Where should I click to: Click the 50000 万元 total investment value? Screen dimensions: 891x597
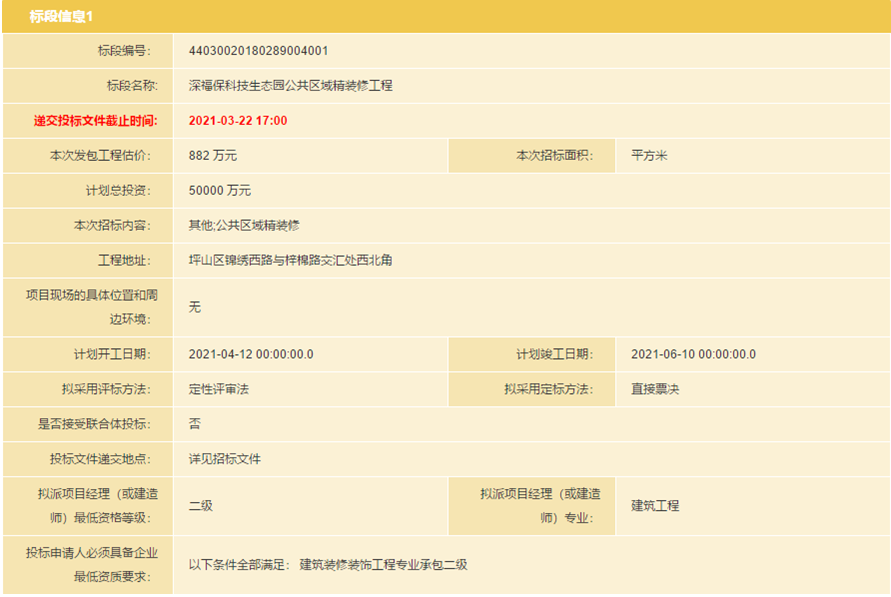(x=219, y=191)
